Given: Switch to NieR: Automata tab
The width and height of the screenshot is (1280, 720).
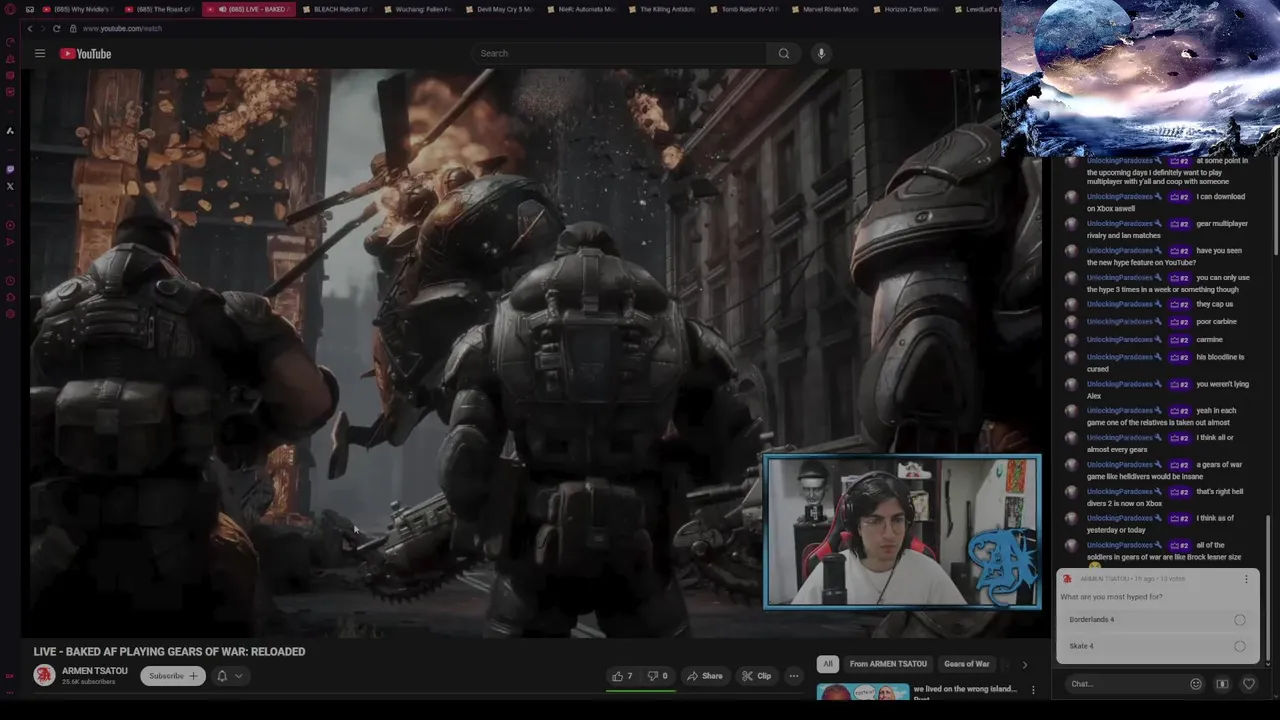Looking at the screenshot, I should (x=581, y=9).
